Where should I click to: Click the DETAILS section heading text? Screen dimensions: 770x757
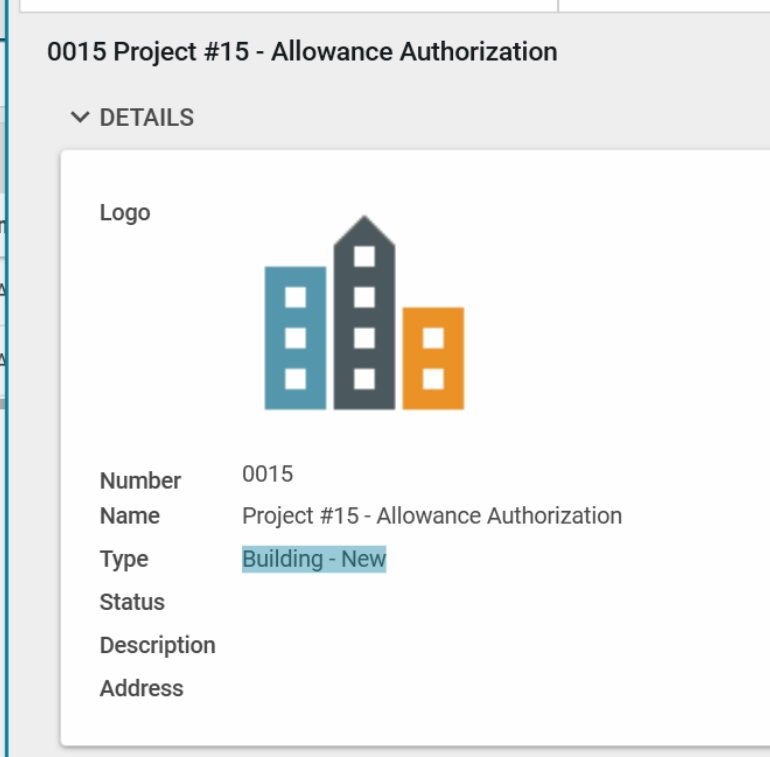click(146, 118)
